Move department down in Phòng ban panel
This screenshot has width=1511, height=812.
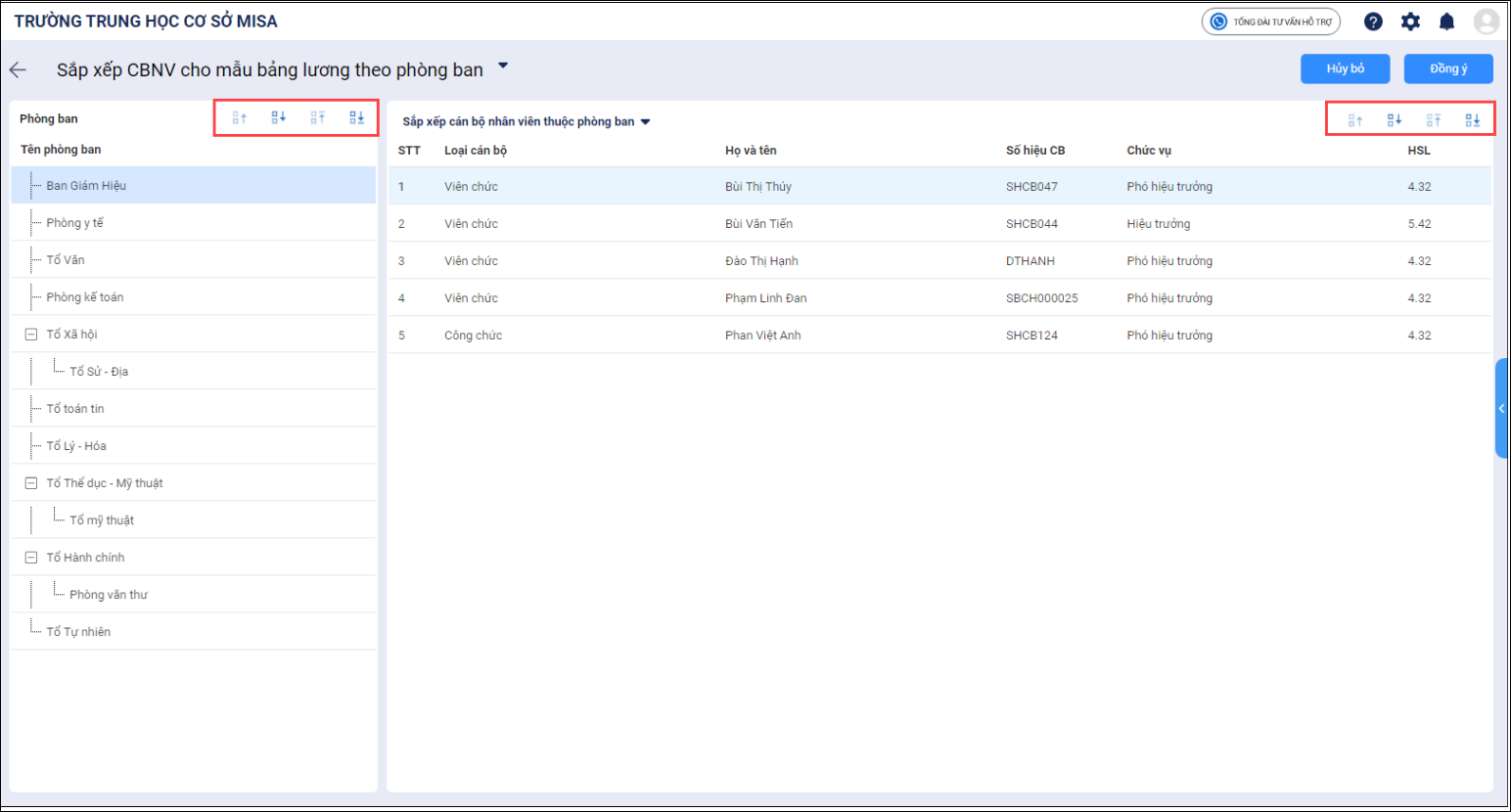pyautogui.click(x=279, y=118)
